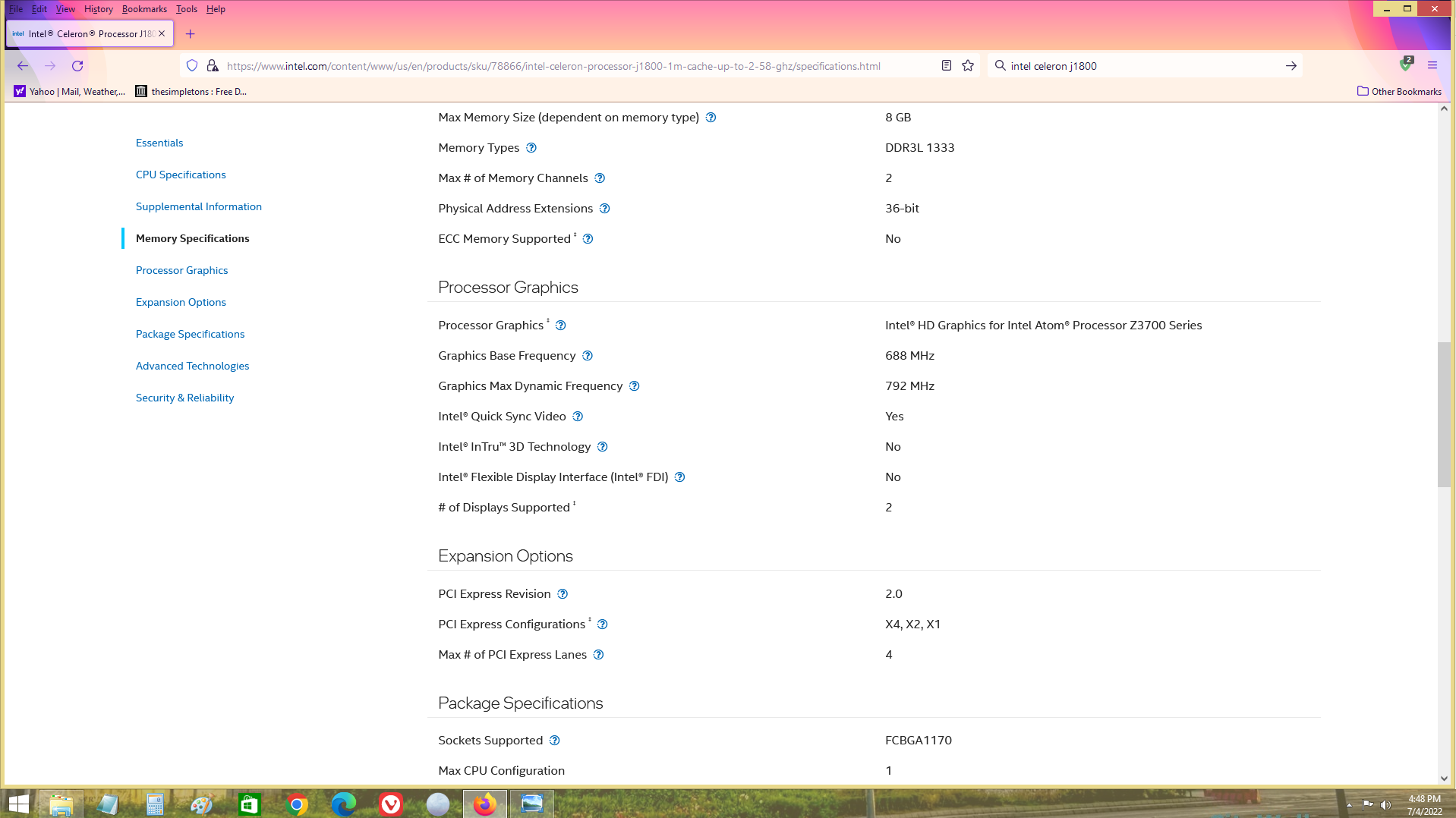Launch Microsoft Edge from taskbar

(x=344, y=804)
